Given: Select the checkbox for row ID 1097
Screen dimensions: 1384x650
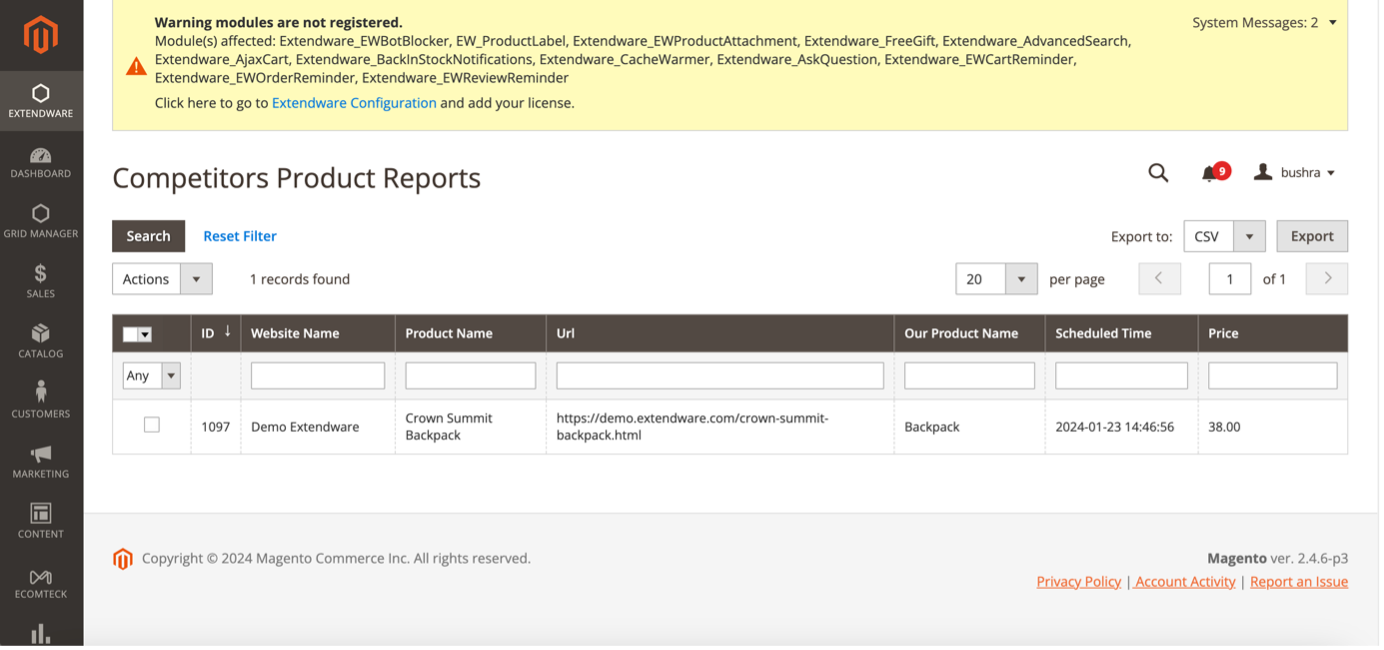Looking at the screenshot, I should (152, 425).
